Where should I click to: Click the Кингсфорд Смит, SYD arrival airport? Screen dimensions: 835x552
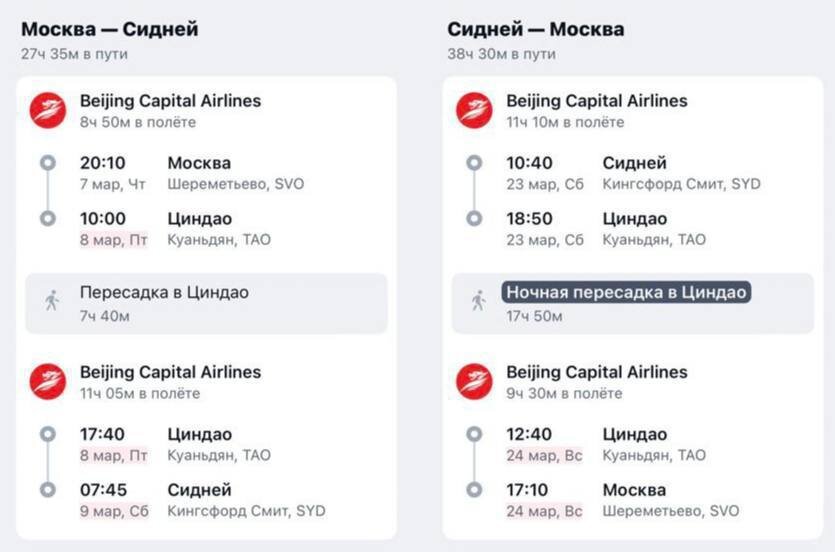[247, 511]
